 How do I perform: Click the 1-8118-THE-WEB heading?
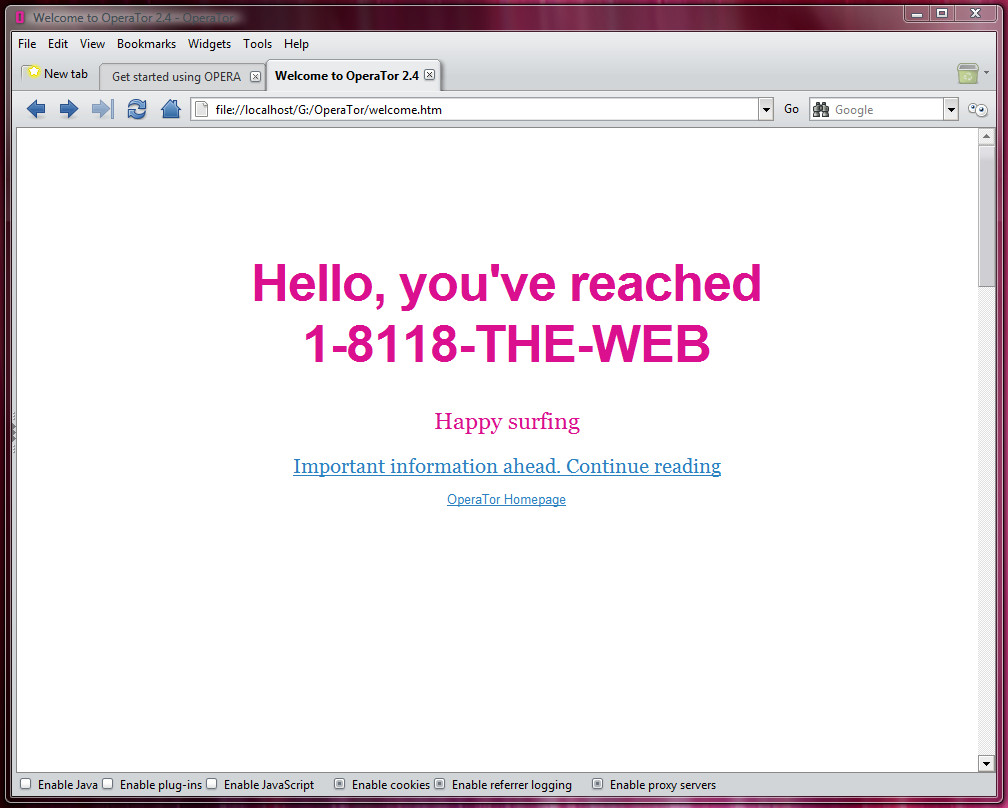[x=507, y=343]
